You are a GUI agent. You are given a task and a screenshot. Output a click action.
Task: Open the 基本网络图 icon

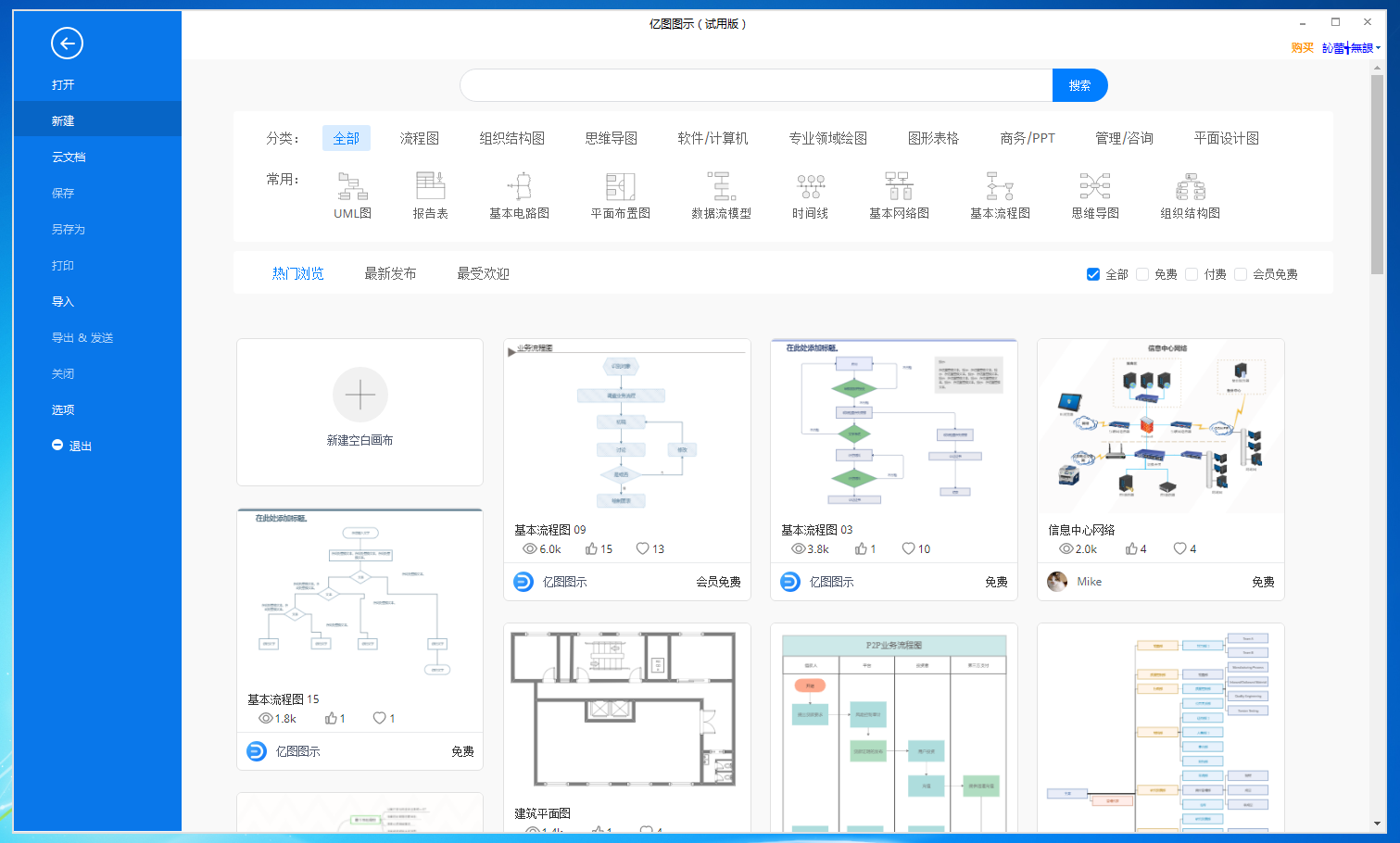(899, 186)
